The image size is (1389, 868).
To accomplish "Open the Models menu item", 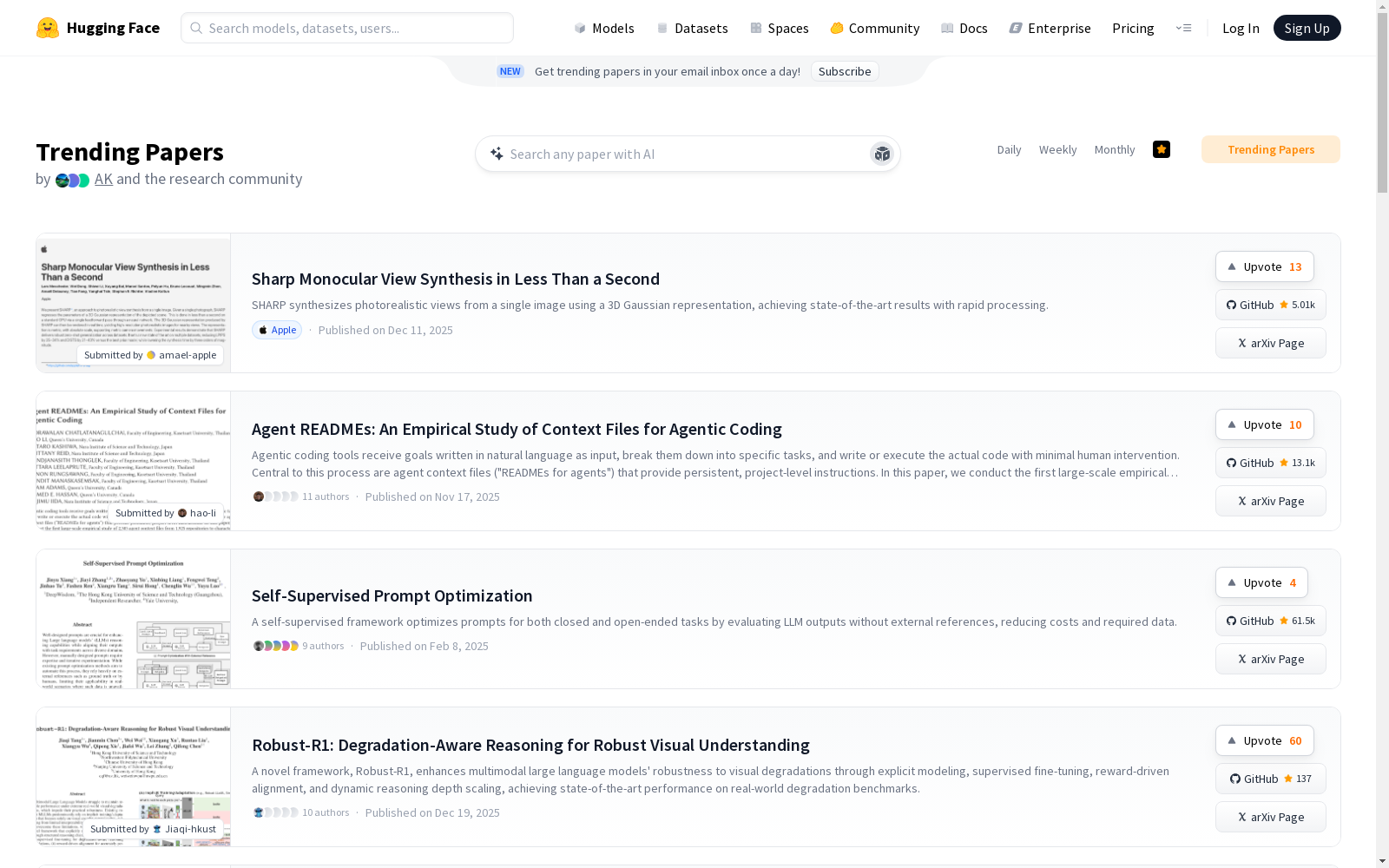I will pos(604,28).
